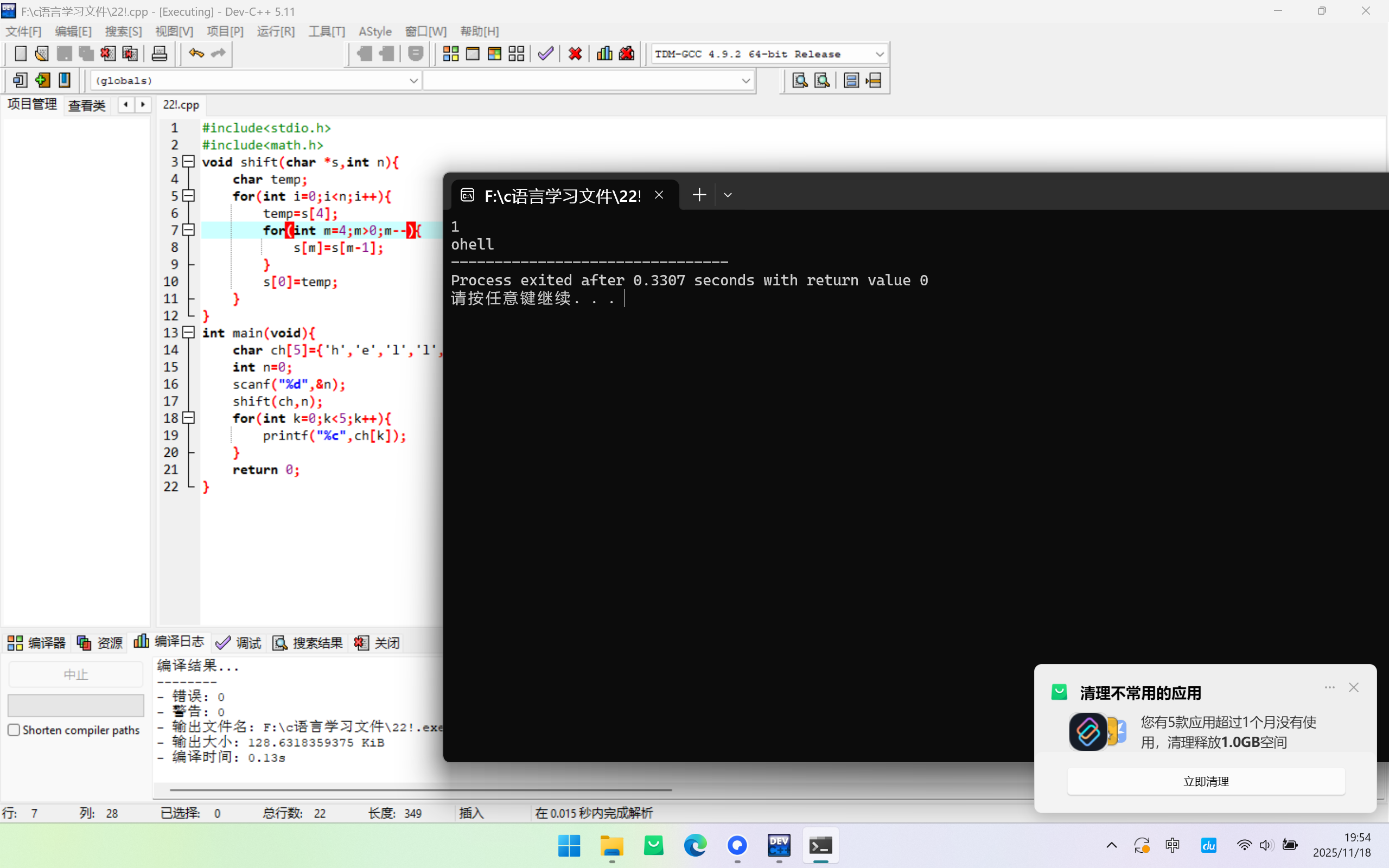
Task: Open the 运行[R] menu
Action: pos(276,31)
